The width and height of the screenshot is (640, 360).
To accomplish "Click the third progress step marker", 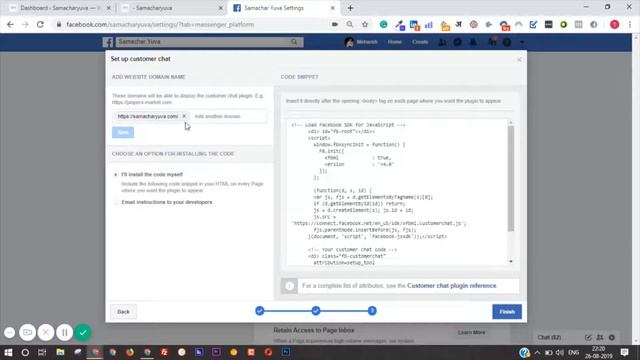I will (x=372, y=311).
